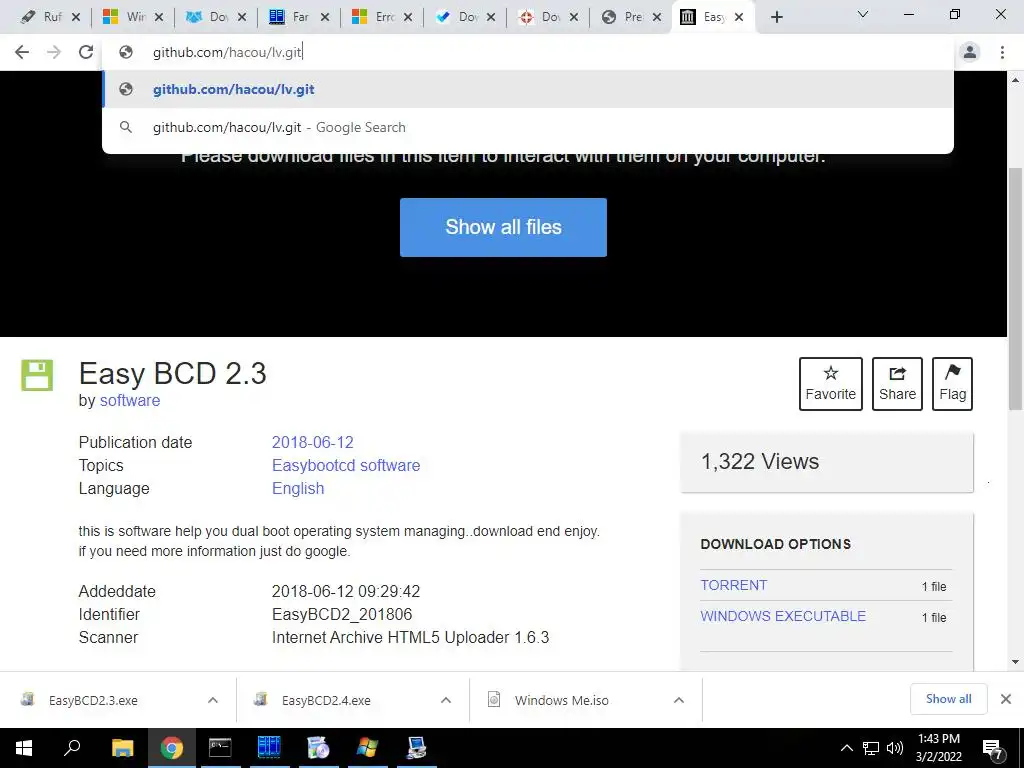This screenshot has width=1024, height=768.
Task: Click the page's vertical scrollbar thumb
Action: click(x=1015, y=289)
